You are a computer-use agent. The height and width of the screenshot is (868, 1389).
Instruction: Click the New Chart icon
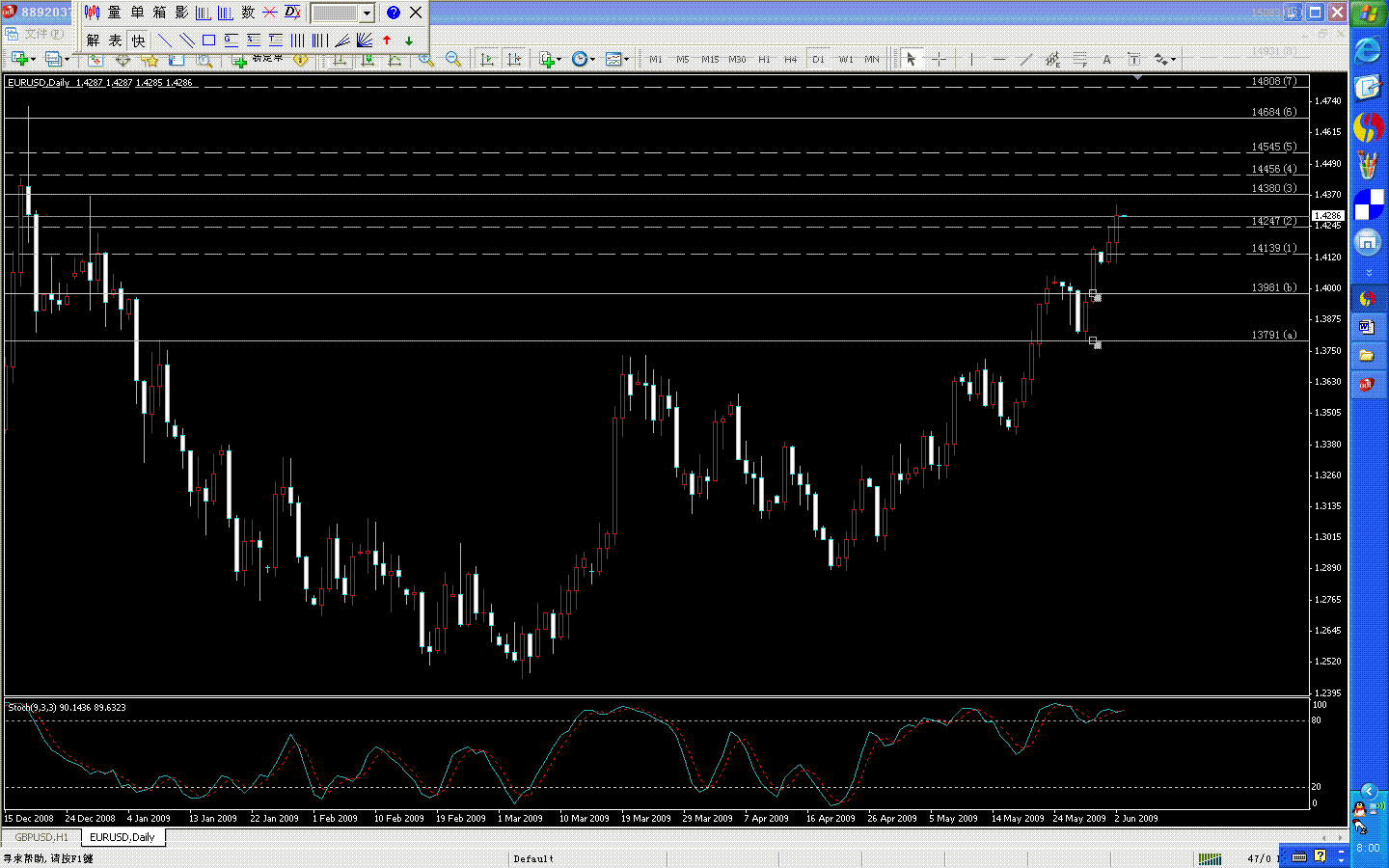pyautogui.click(x=18, y=59)
